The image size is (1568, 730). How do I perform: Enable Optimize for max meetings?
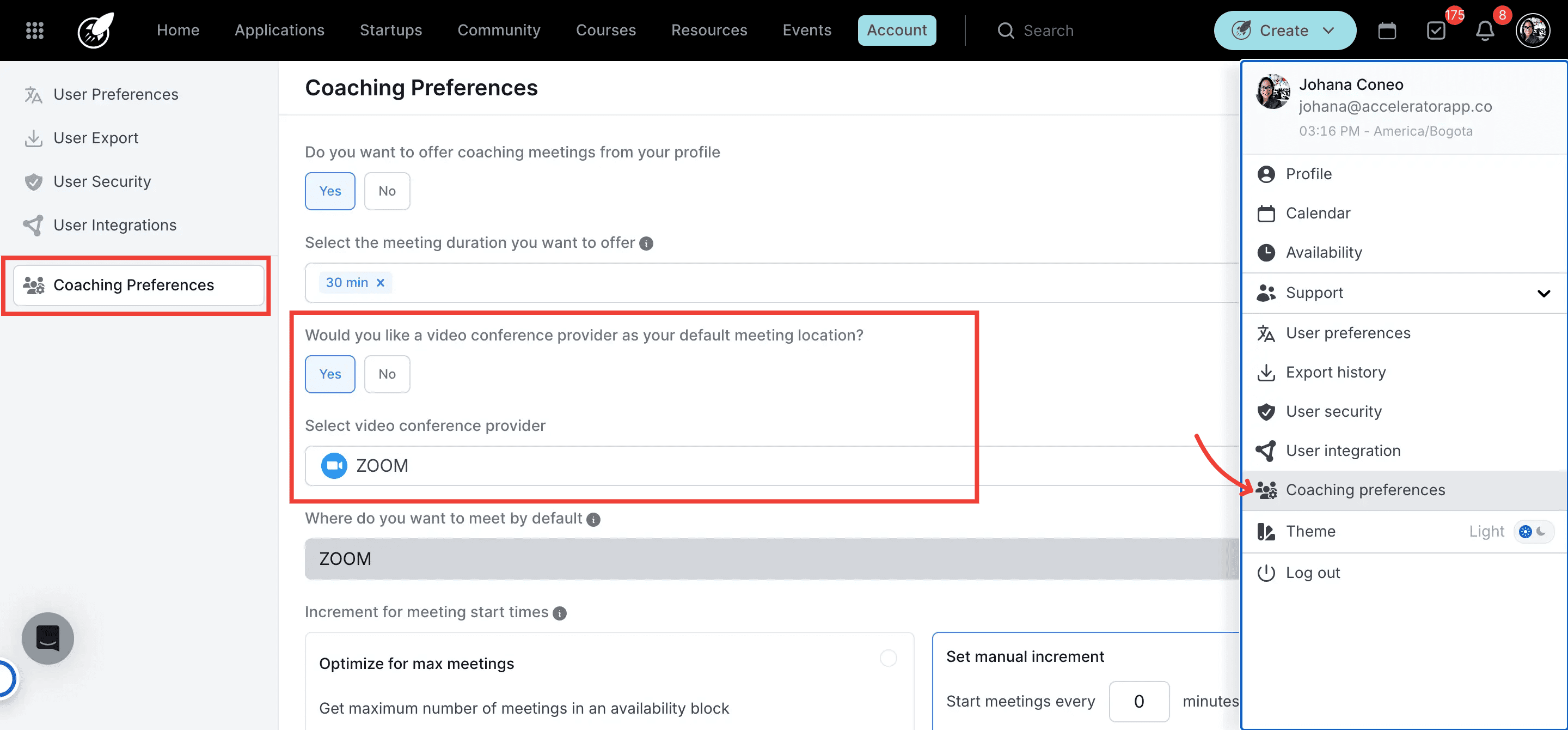pos(888,658)
